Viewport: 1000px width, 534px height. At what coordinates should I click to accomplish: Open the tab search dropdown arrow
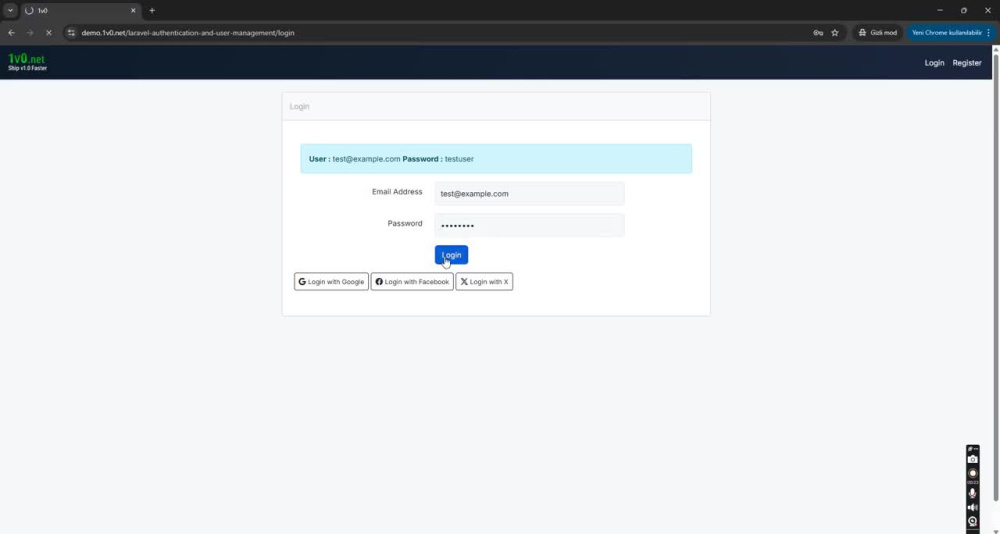[x=10, y=10]
